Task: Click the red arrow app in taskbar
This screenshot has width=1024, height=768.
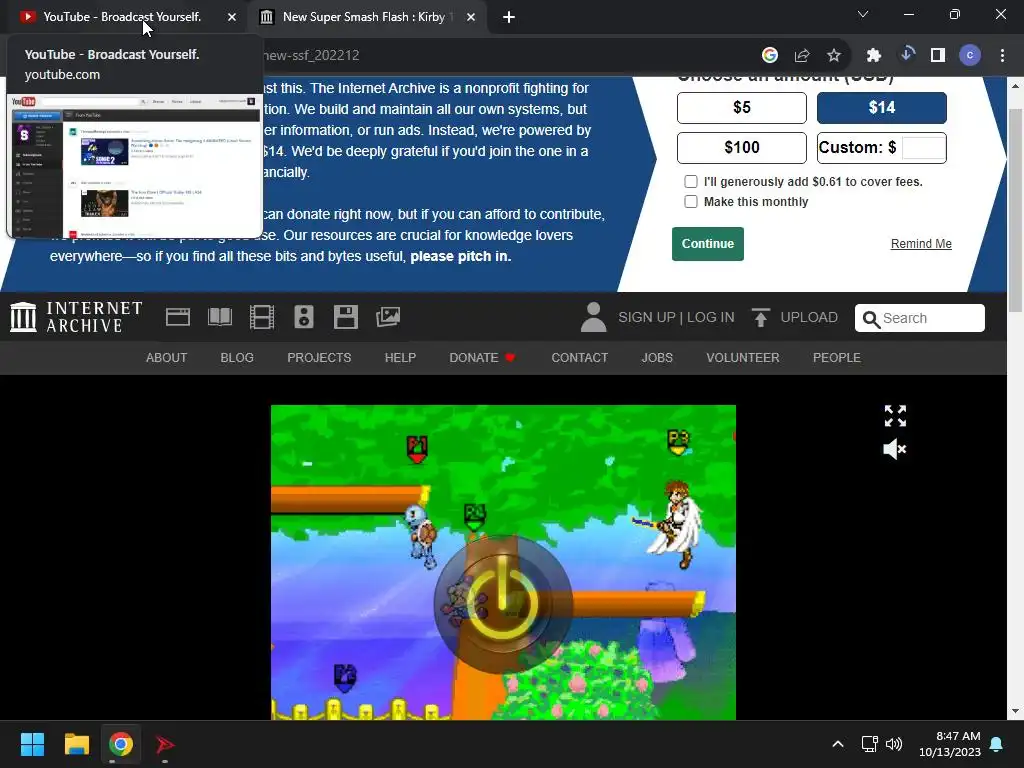Action: 165,744
